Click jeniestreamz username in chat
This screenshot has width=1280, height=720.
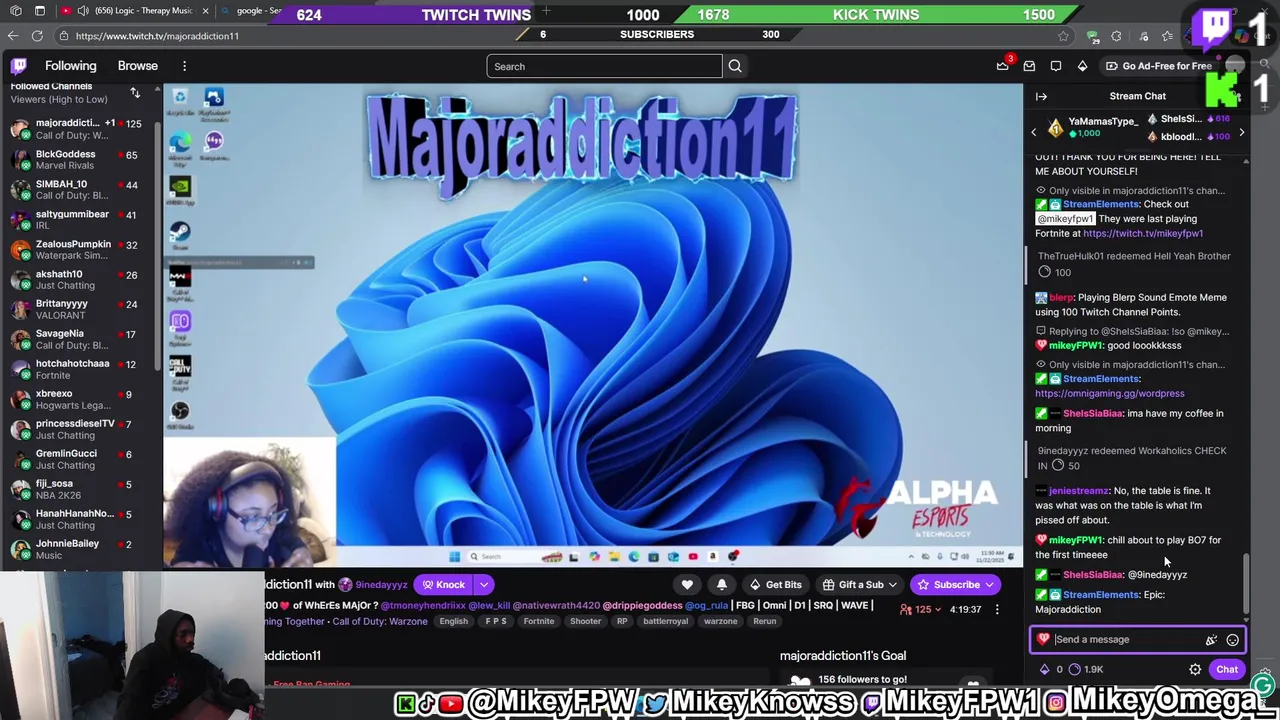tap(1078, 491)
